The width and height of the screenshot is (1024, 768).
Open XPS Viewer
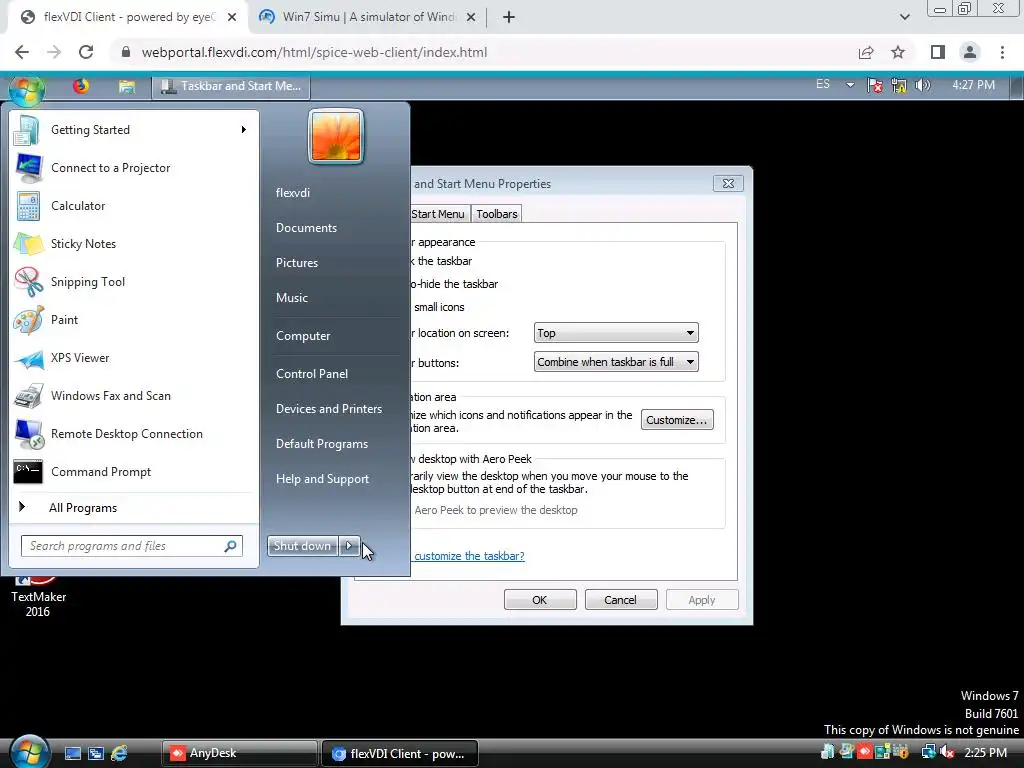tap(134, 358)
